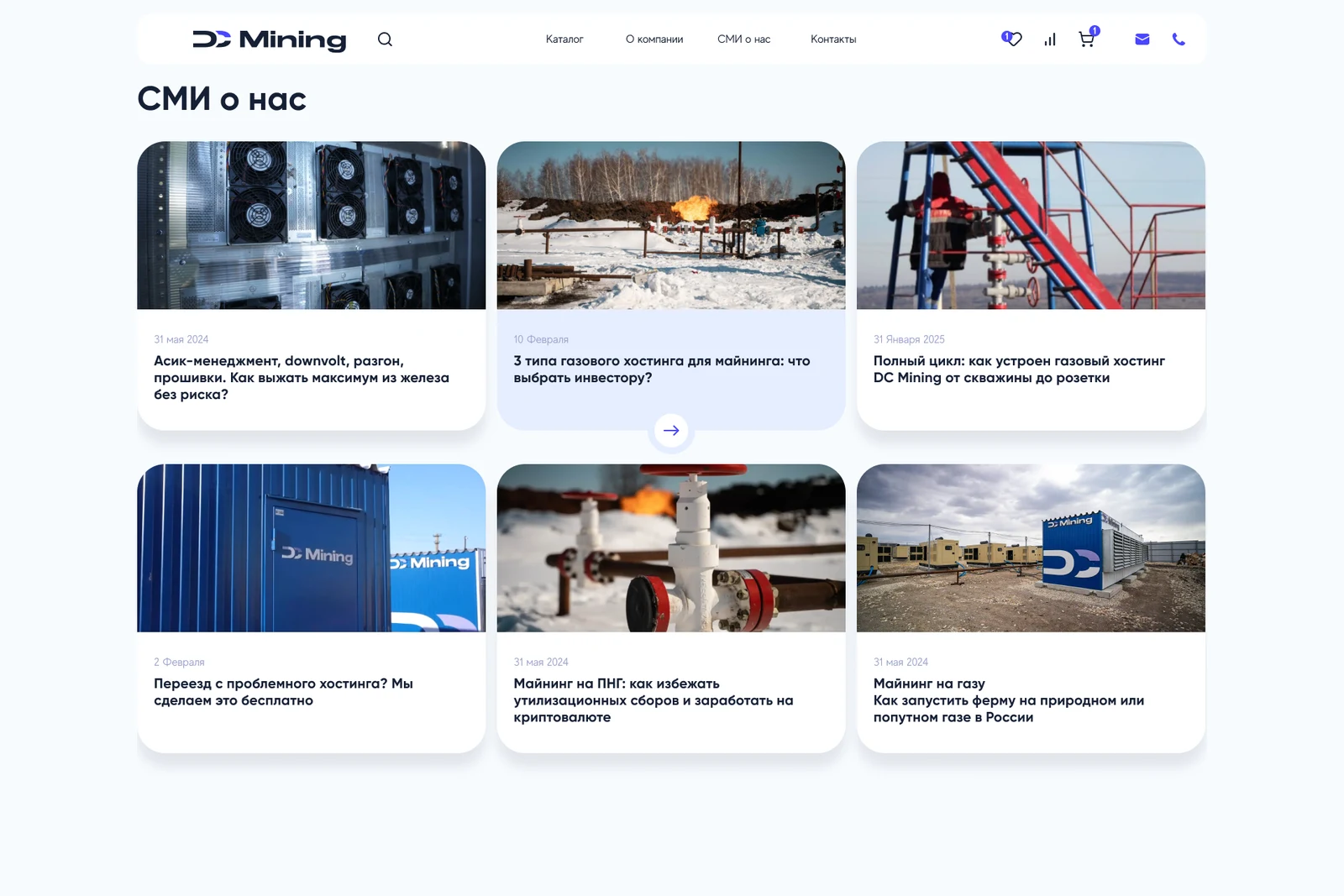This screenshot has height=896, width=1344.
Task: Click the phone call icon
Action: (x=1179, y=39)
